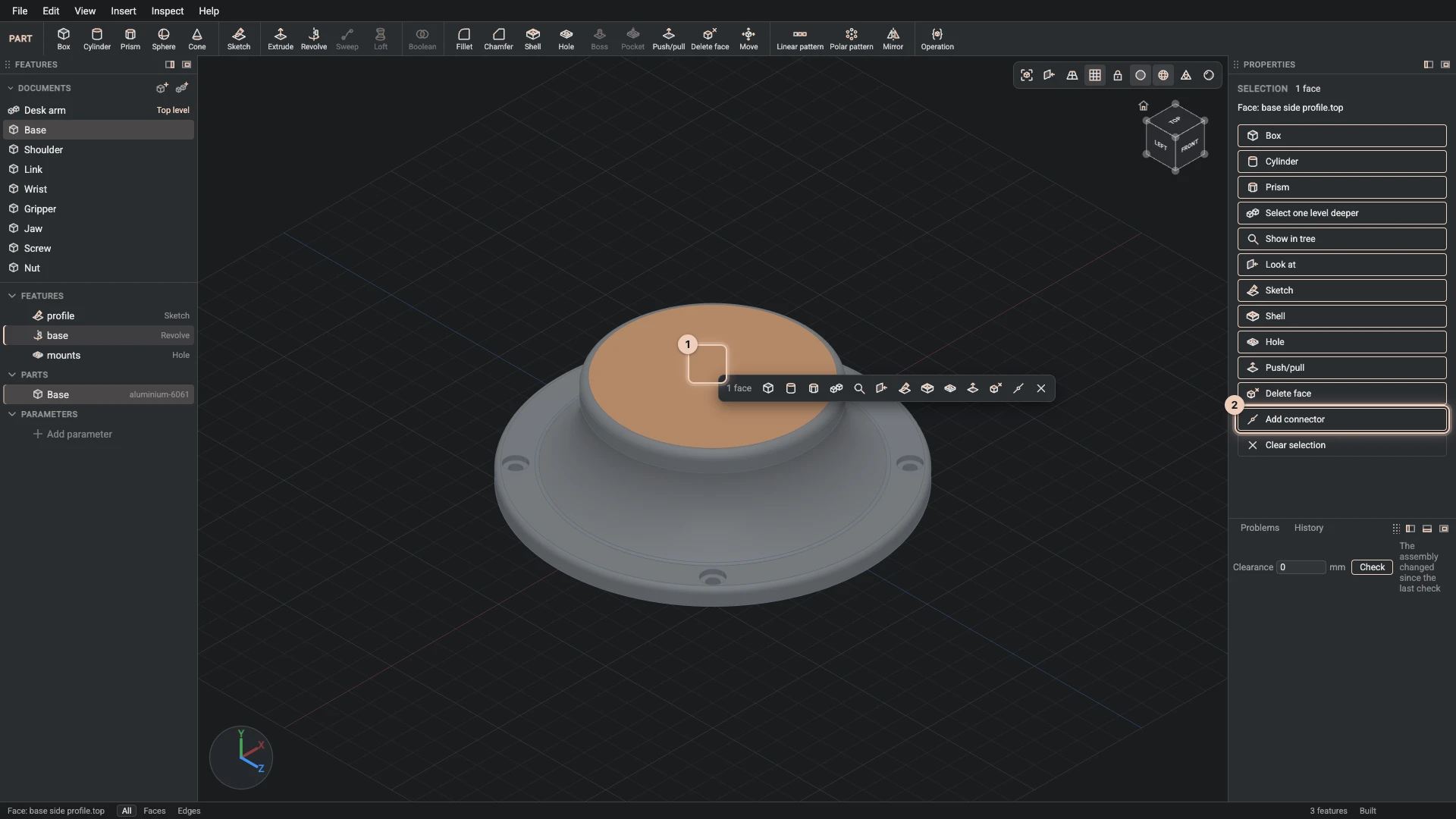Toggle the grid display in viewport toolbar
The image size is (1456, 819).
(x=1095, y=75)
